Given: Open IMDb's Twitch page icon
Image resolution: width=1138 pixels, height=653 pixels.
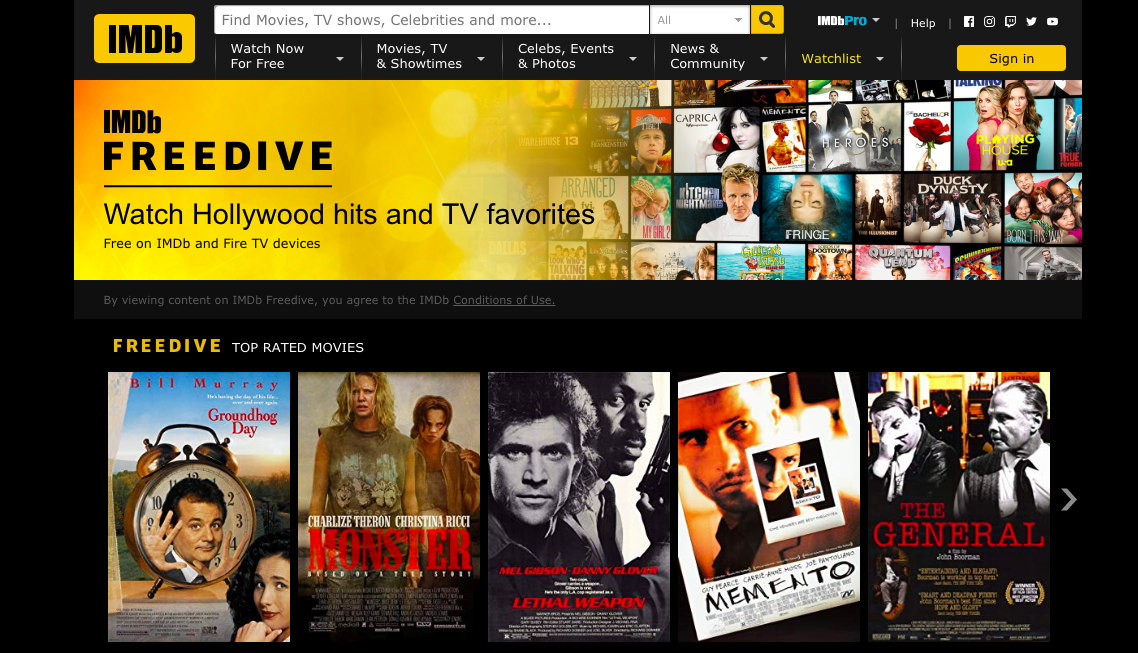Looking at the screenshot, I should (x=1010, y=22).
